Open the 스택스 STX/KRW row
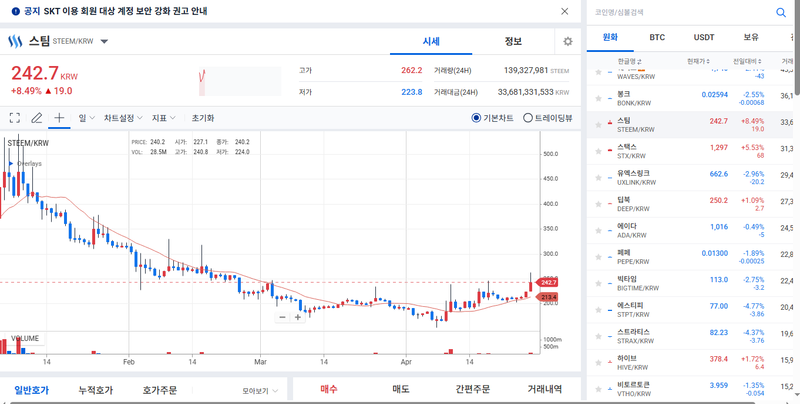This screenshot has width=800, height=404. tap(690, 152)
